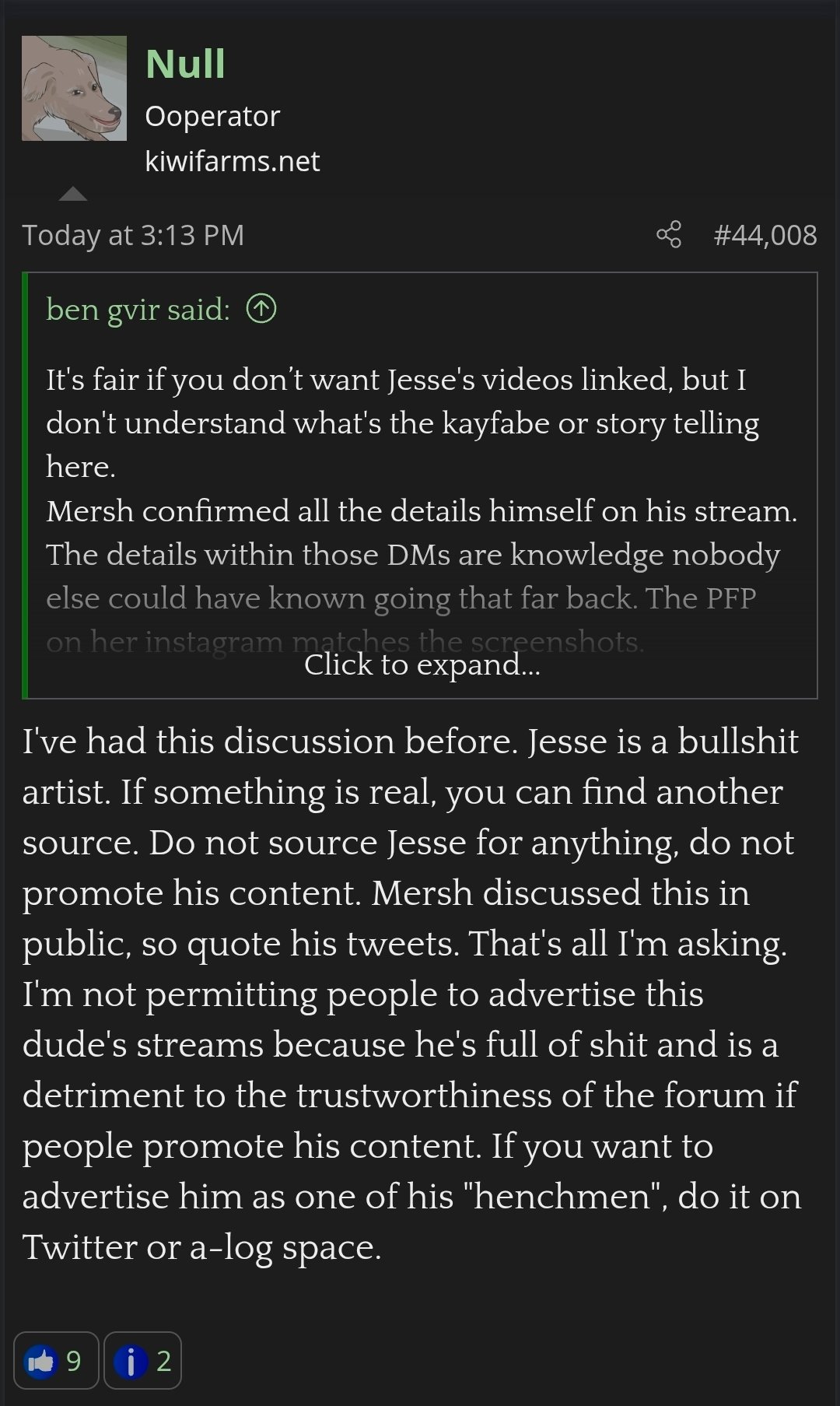
Task: Open the Null username profile link
Action: click(x=185, y=64)
